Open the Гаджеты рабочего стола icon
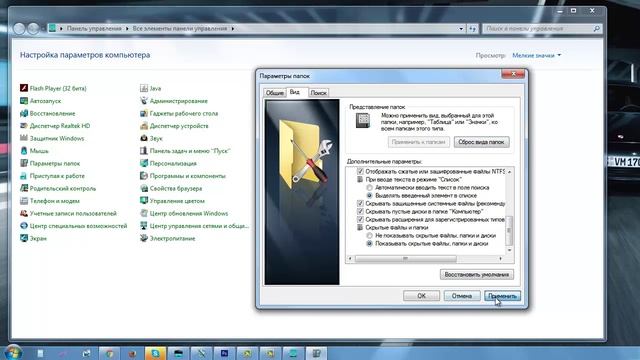640x360 pixels. point(144,113)
